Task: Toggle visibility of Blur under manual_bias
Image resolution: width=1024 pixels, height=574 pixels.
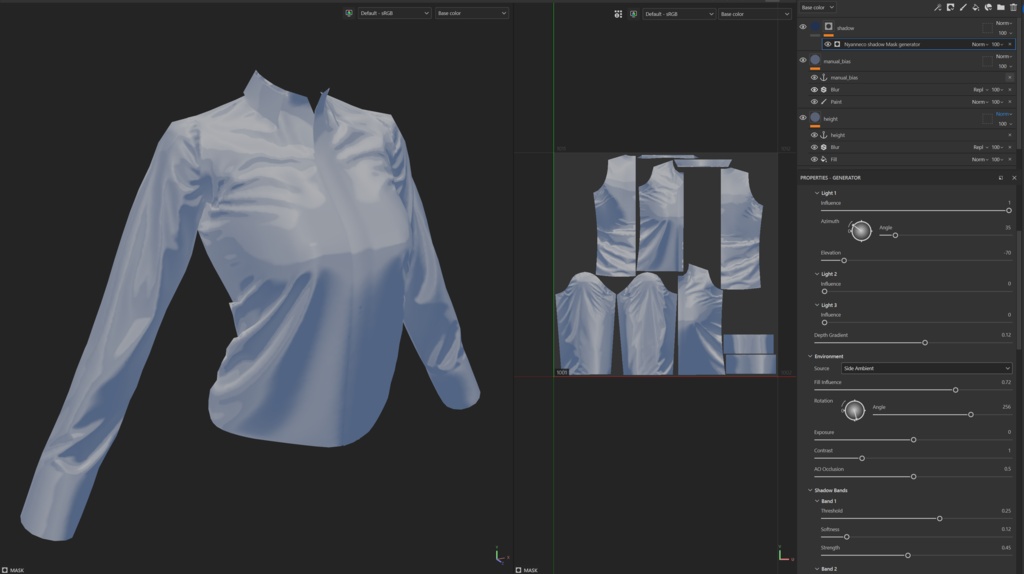Action: pyautogui.click(x=814, y=89)
